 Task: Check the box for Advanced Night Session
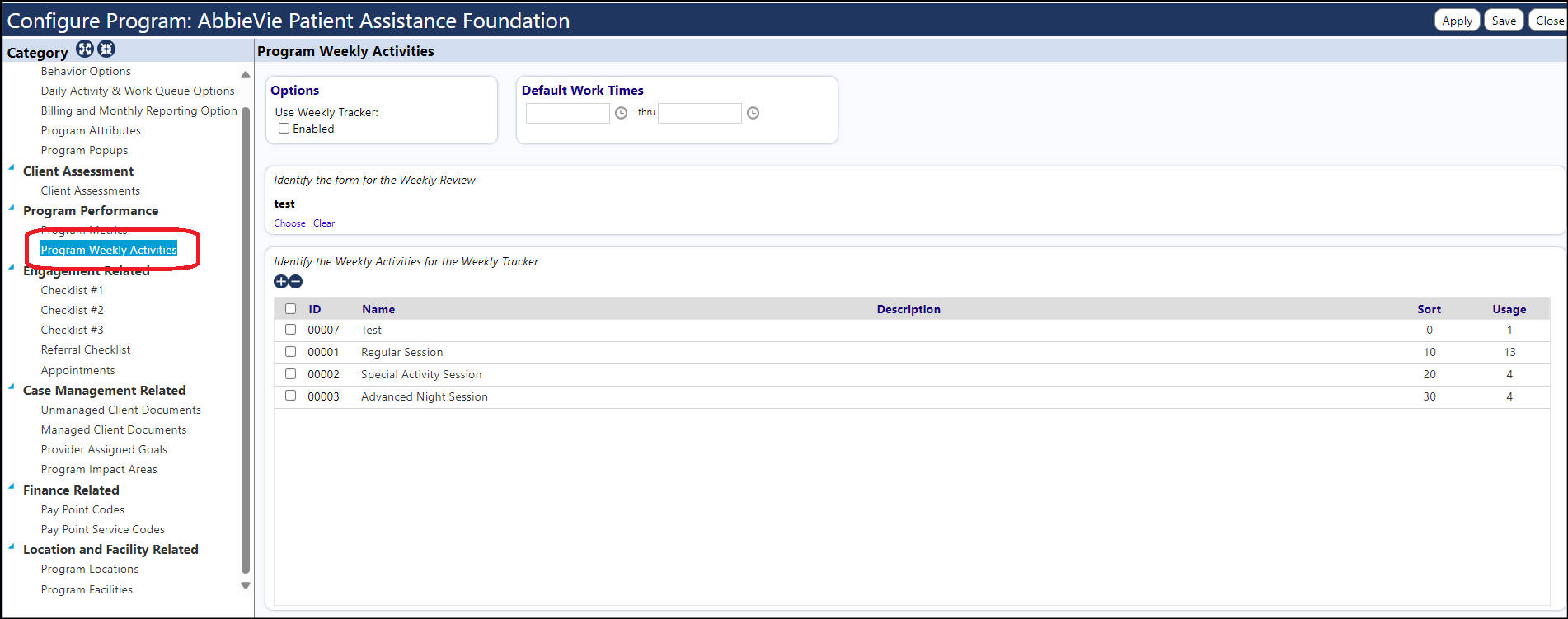[290, 396]
